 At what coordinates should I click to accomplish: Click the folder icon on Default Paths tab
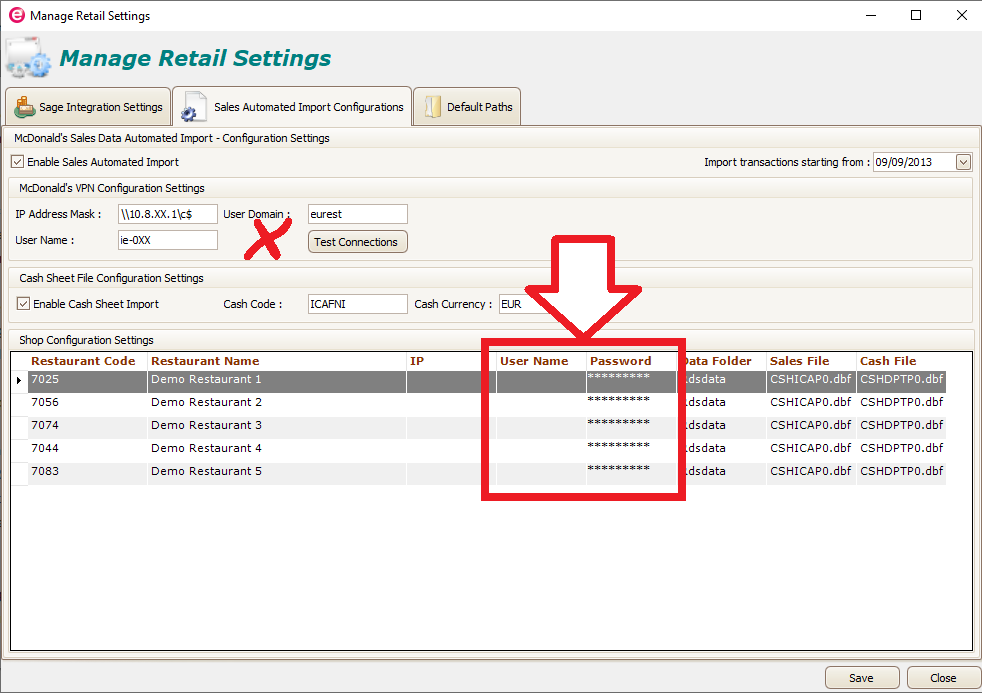tap(432, 107)
